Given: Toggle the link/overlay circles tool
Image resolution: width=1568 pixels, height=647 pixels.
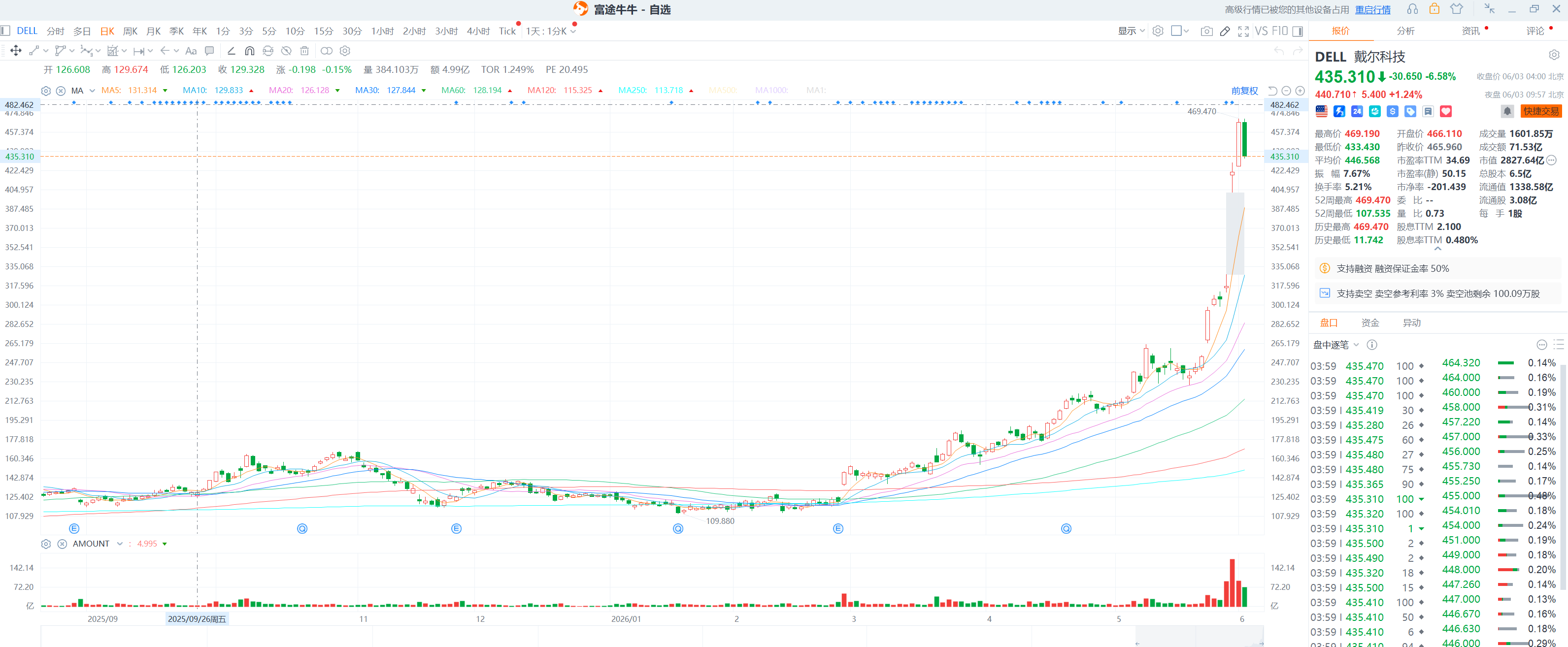Looking at the screenshot, I should tap(326, 51).
